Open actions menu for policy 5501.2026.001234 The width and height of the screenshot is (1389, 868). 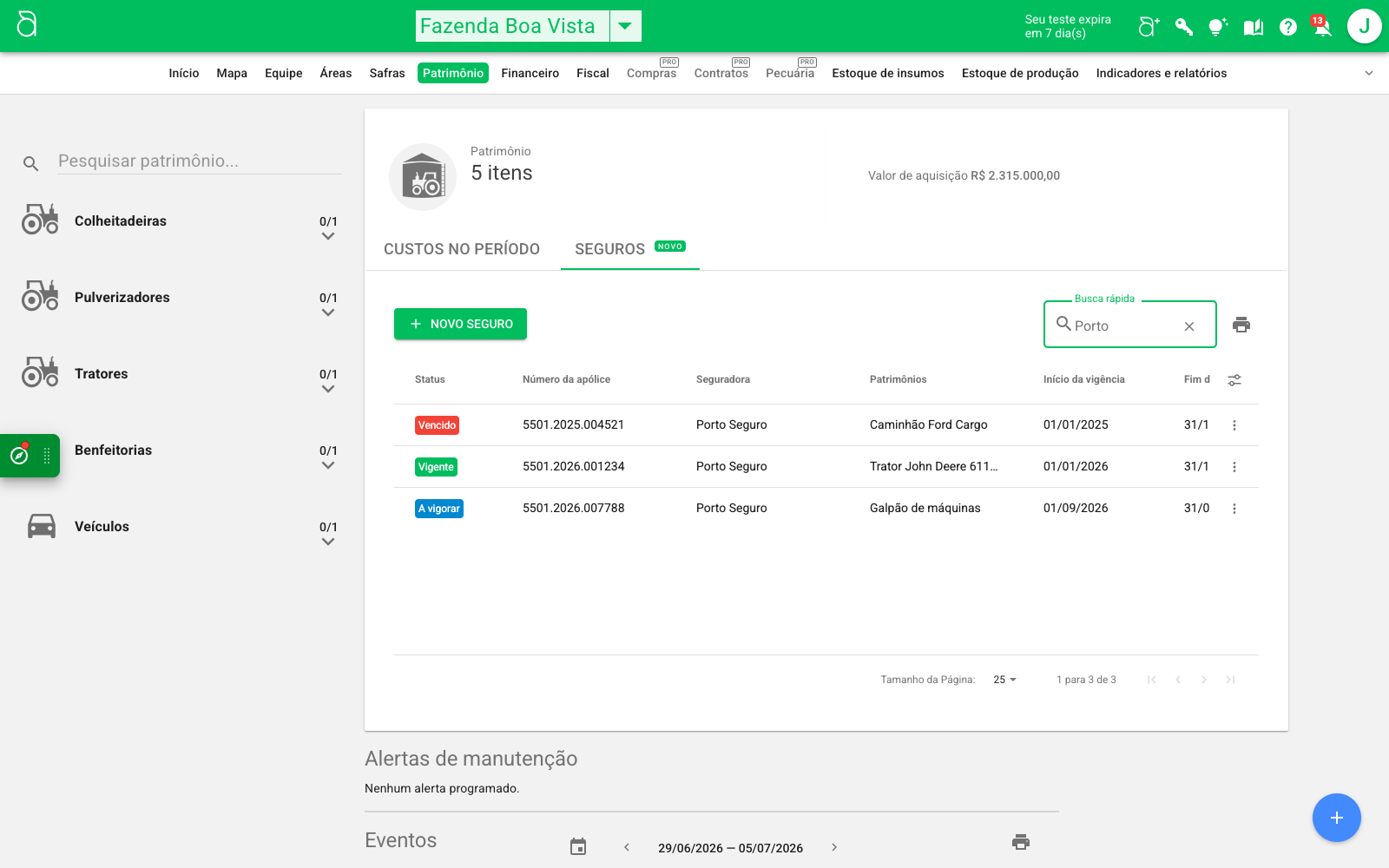click(x=1234, y=467)
